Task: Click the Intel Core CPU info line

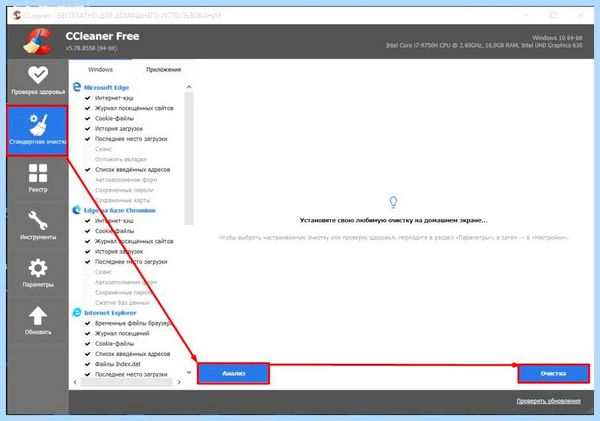Action: (484, 45)
